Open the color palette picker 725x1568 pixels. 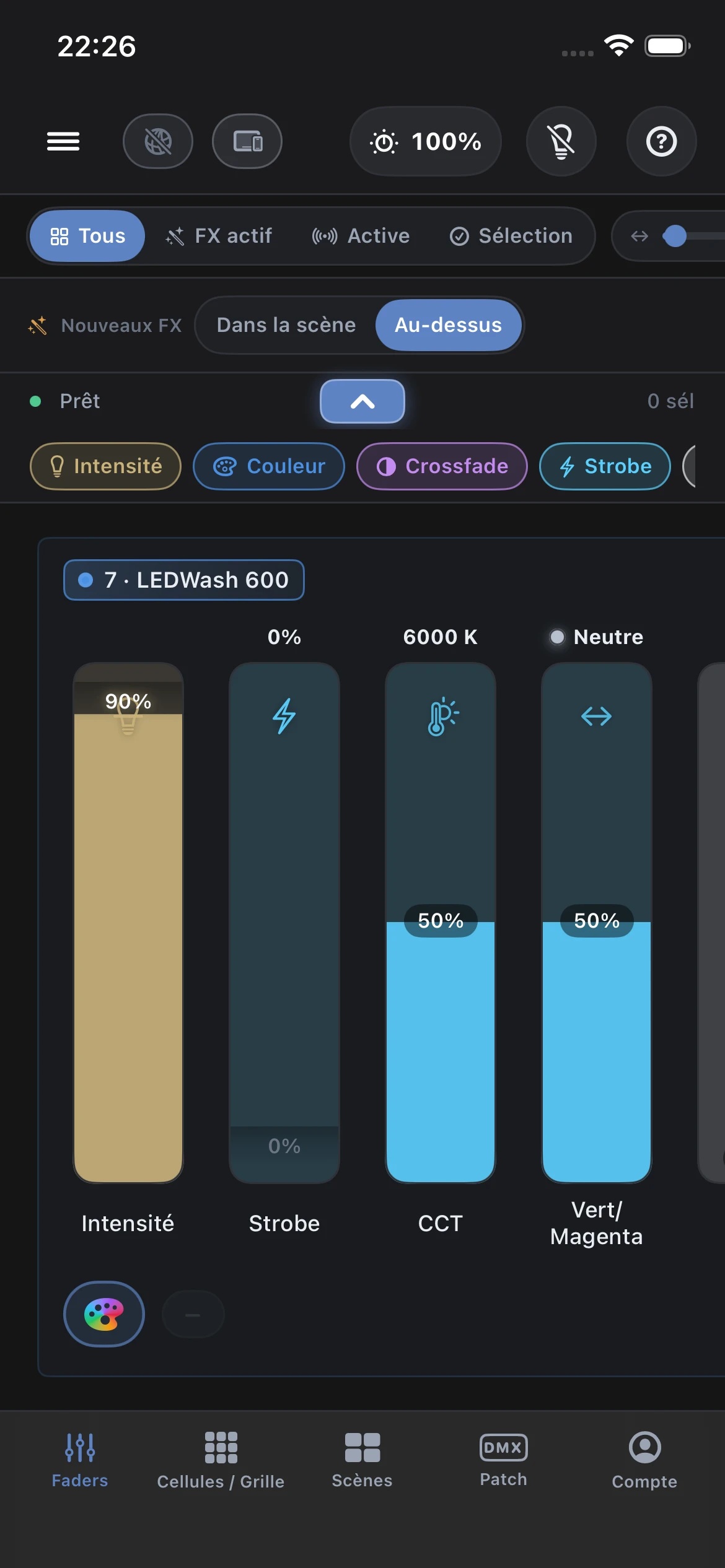pos(104,1314)
